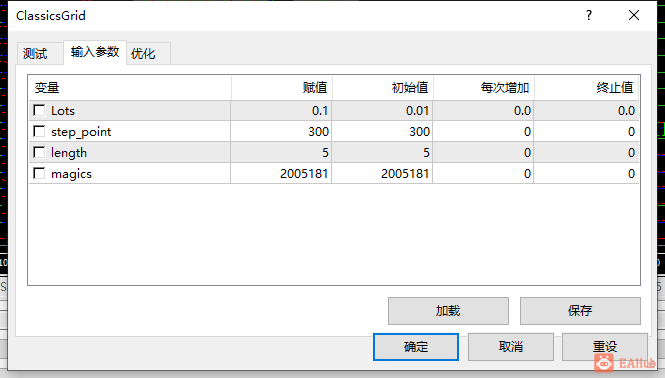Screen dimensions: 665x378
Task: Select the 输入参数 tab
Action: (x=95, y=52)
